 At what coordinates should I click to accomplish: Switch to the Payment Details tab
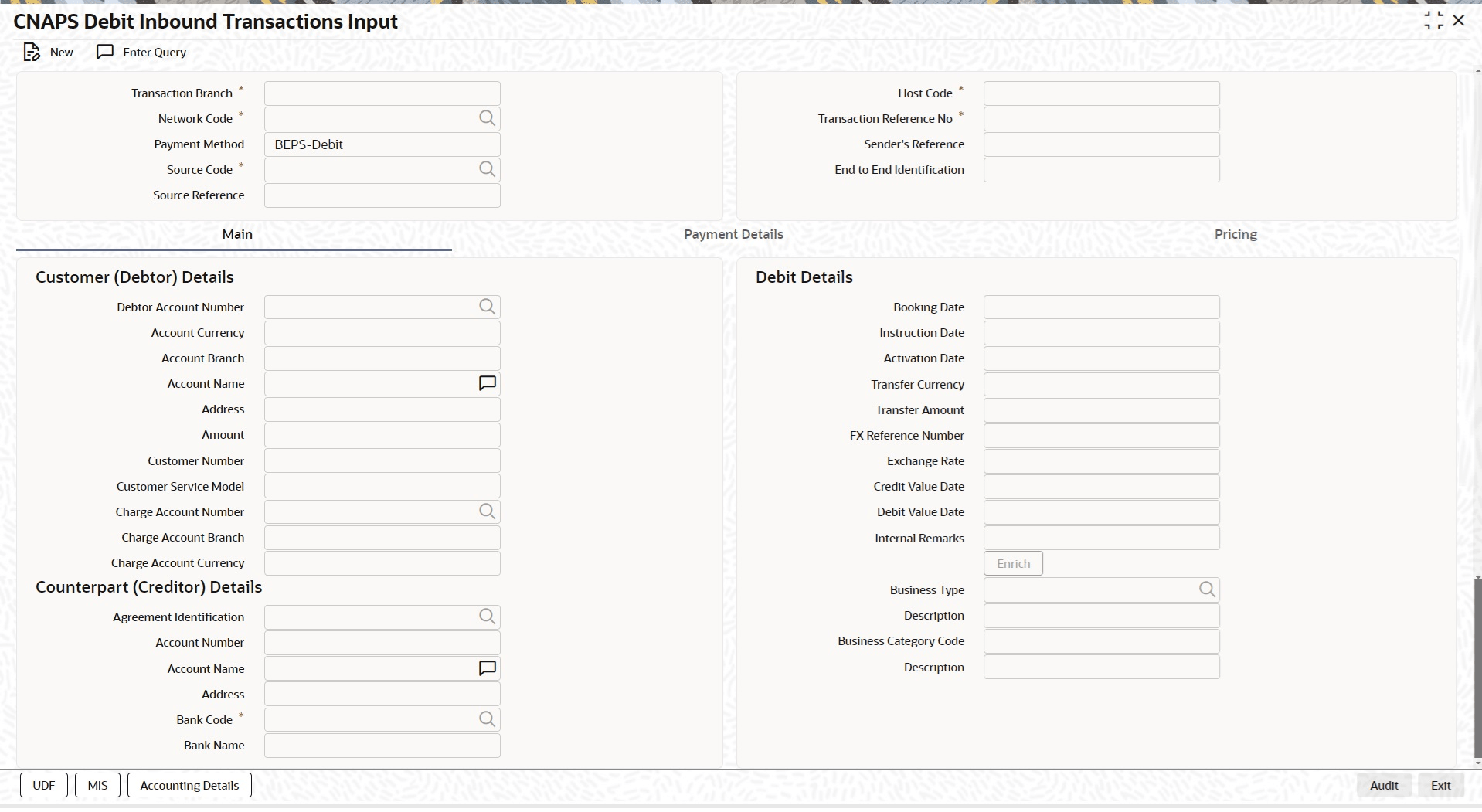tap(733, 234)
